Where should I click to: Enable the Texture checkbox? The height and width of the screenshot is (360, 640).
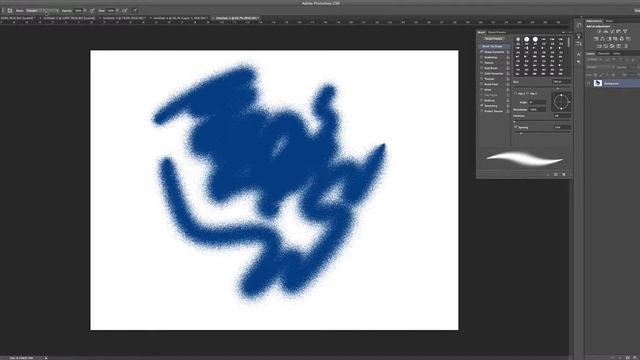[x=482, y=63]
